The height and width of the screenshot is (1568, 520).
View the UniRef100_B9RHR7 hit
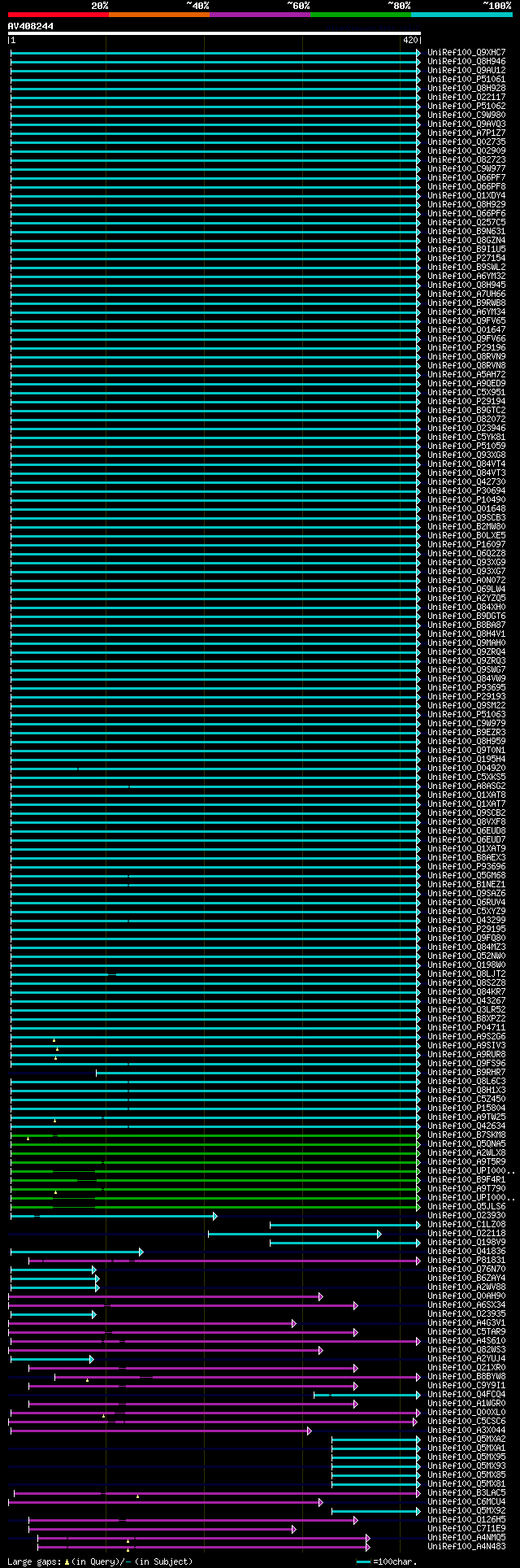tap(466, 1073)
